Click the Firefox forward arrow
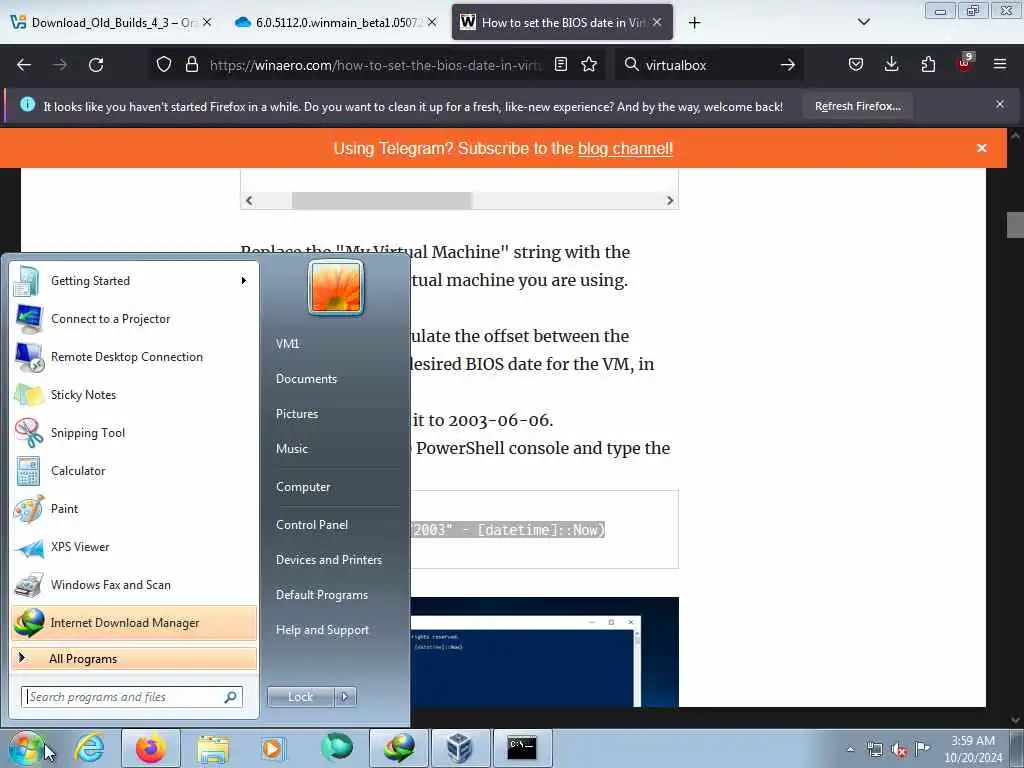This screenshot has width=1024, height=768. [x=59, y=65]
